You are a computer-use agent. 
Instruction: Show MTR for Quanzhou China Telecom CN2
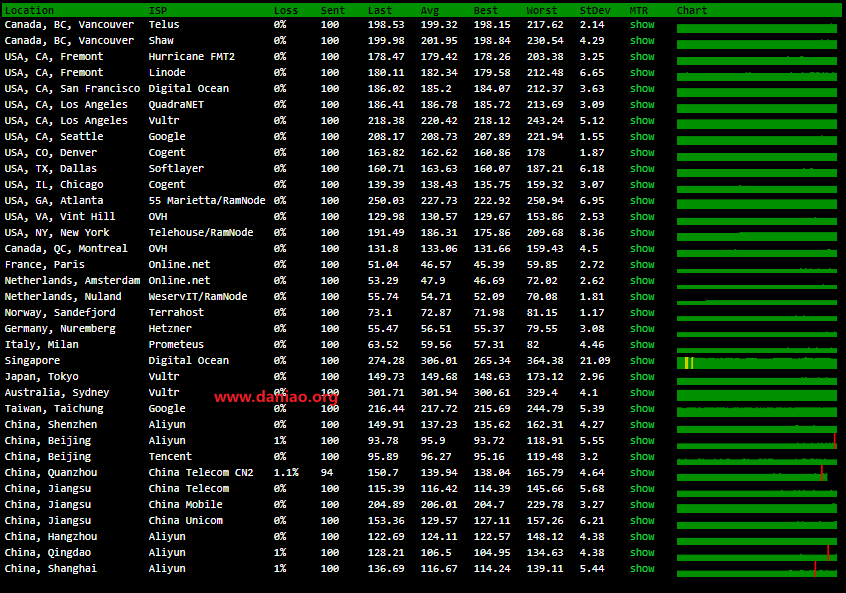tap(642, 473)
